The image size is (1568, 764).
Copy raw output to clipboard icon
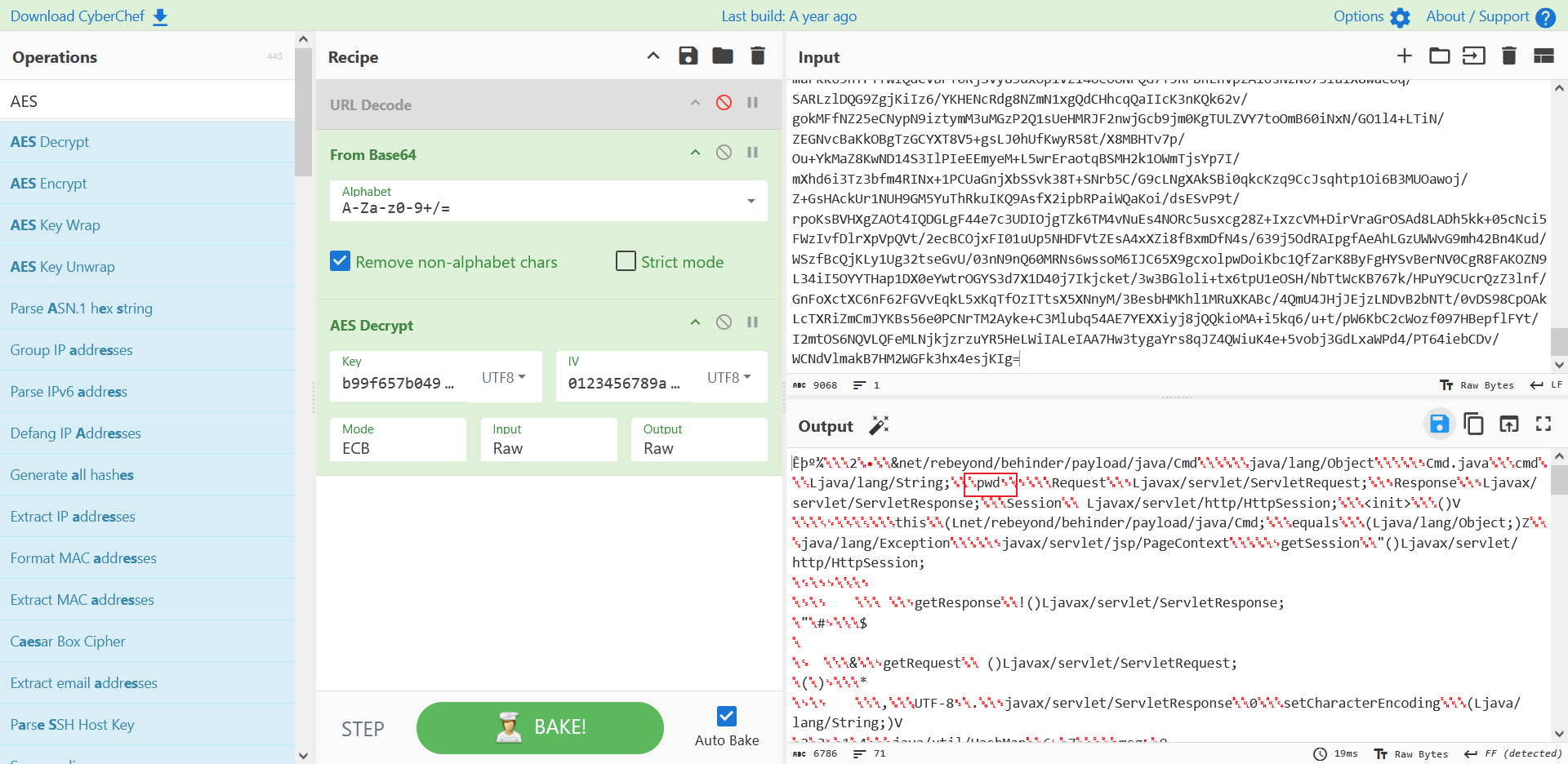coord(1474,424)
